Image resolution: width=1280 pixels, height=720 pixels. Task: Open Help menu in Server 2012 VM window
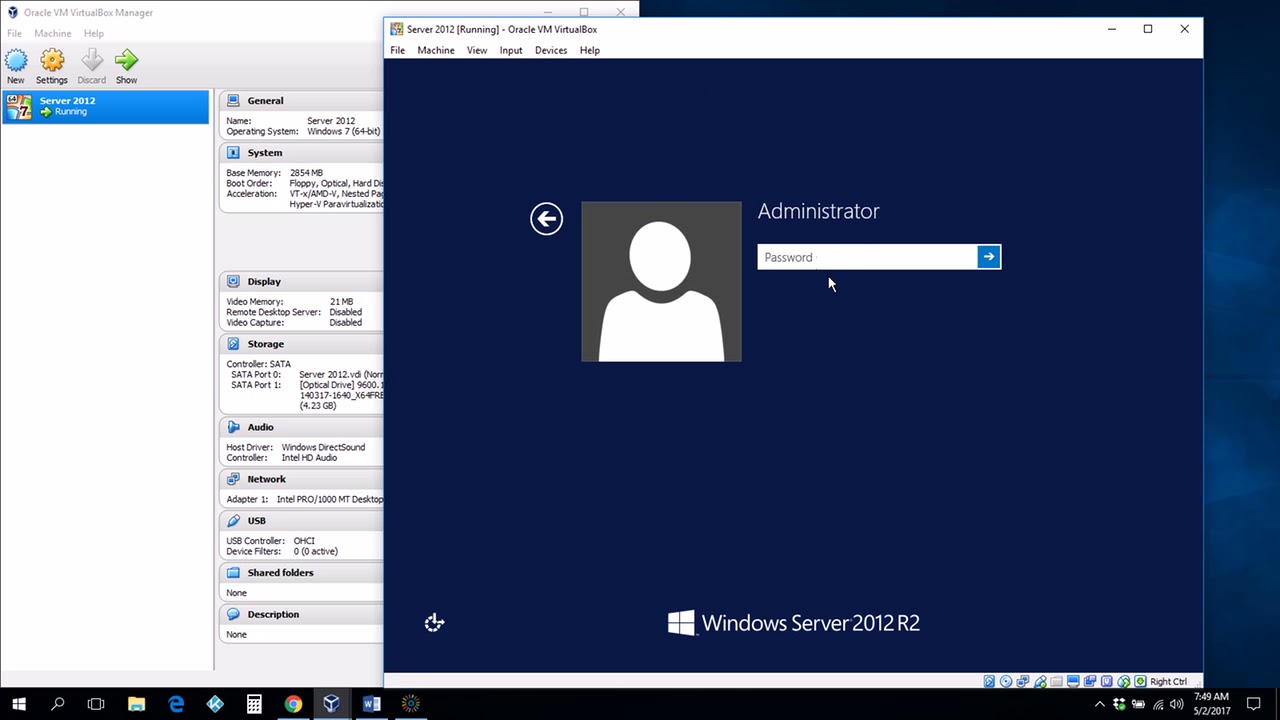590,50
